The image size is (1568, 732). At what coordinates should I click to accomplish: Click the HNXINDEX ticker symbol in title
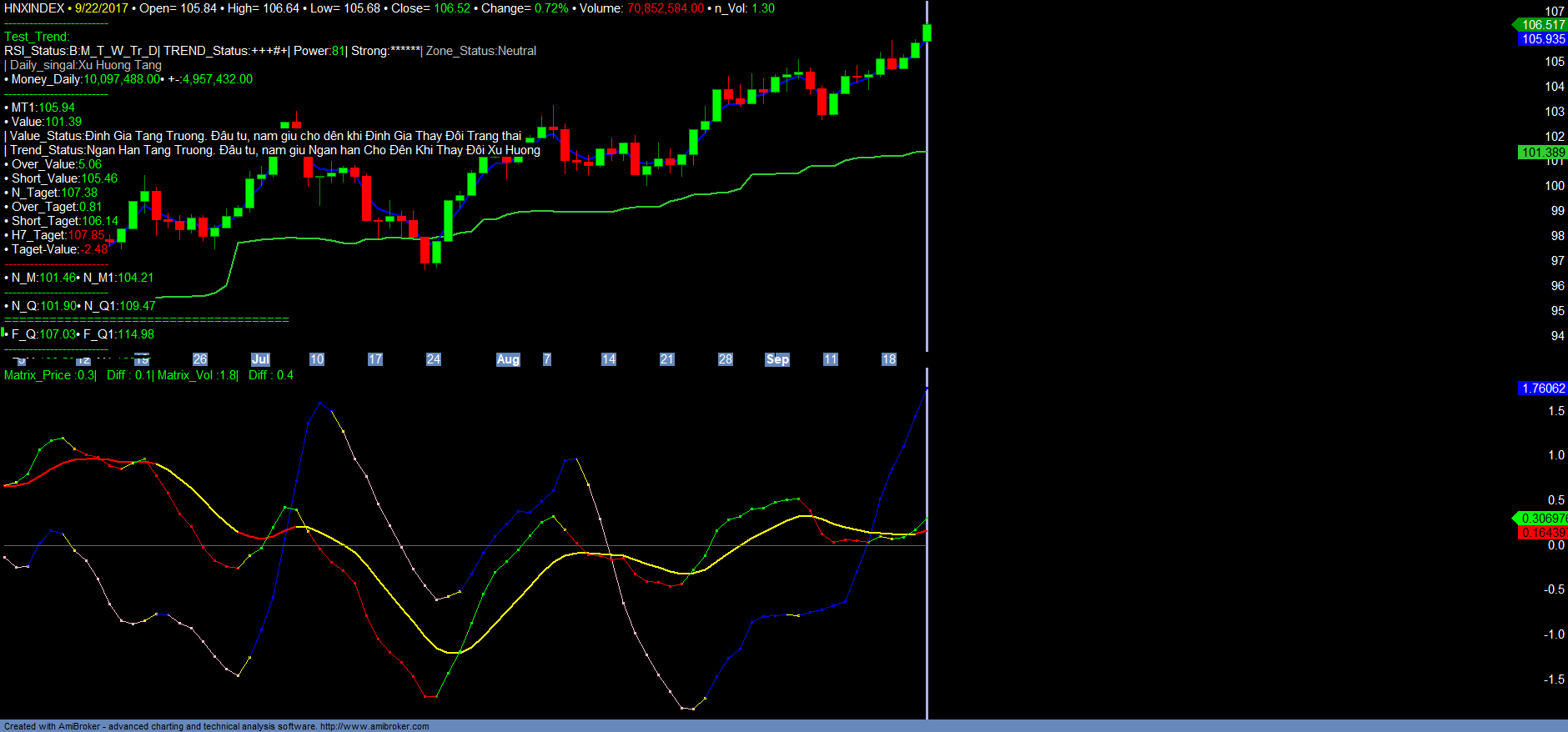click(34, 8)
